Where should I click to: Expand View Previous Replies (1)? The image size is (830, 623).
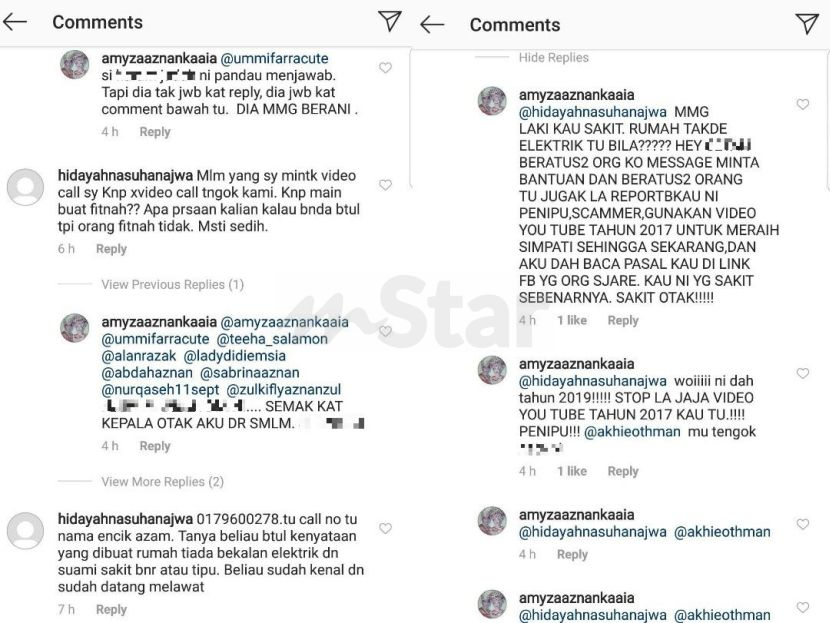point(173,284)
